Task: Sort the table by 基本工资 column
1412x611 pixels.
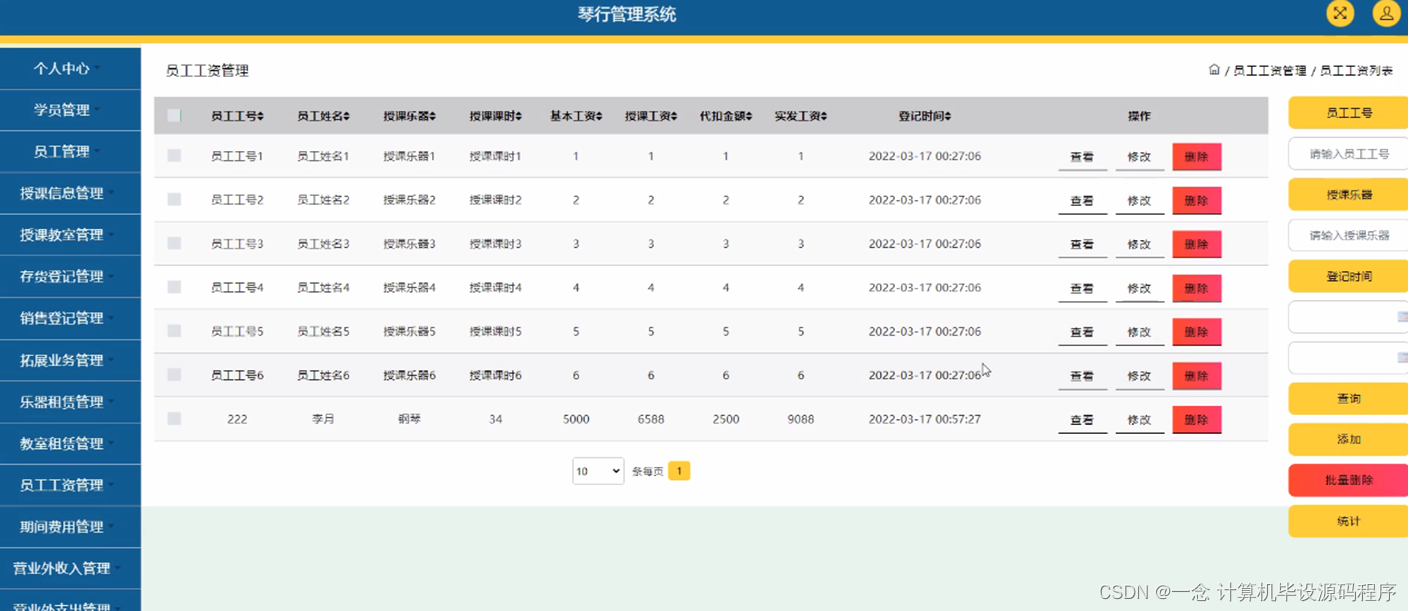Action: click(x=575, y=115)
